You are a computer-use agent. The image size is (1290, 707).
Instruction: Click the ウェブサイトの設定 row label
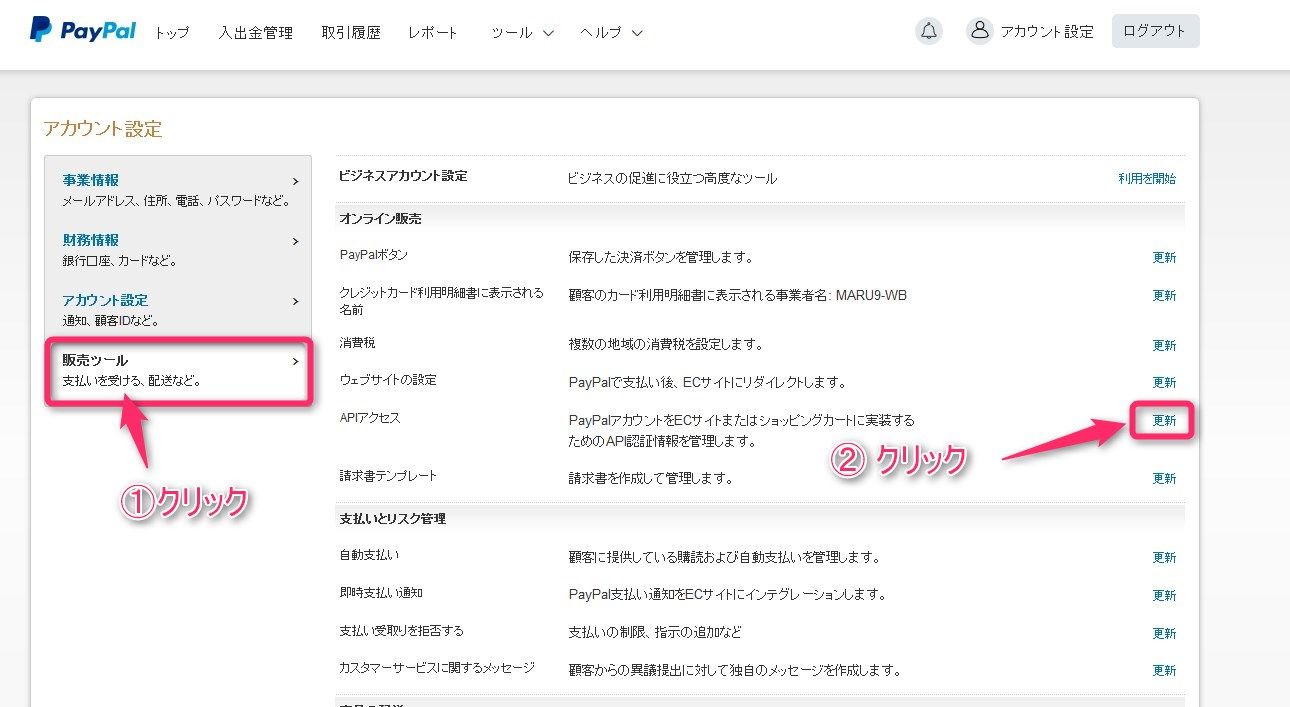388,380
